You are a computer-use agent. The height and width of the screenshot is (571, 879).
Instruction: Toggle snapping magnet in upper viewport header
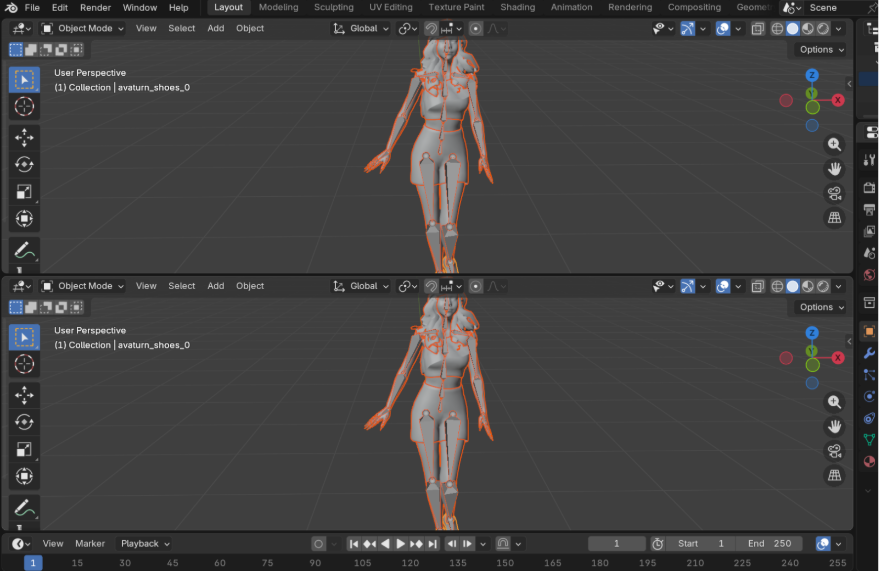coord(431,28)
